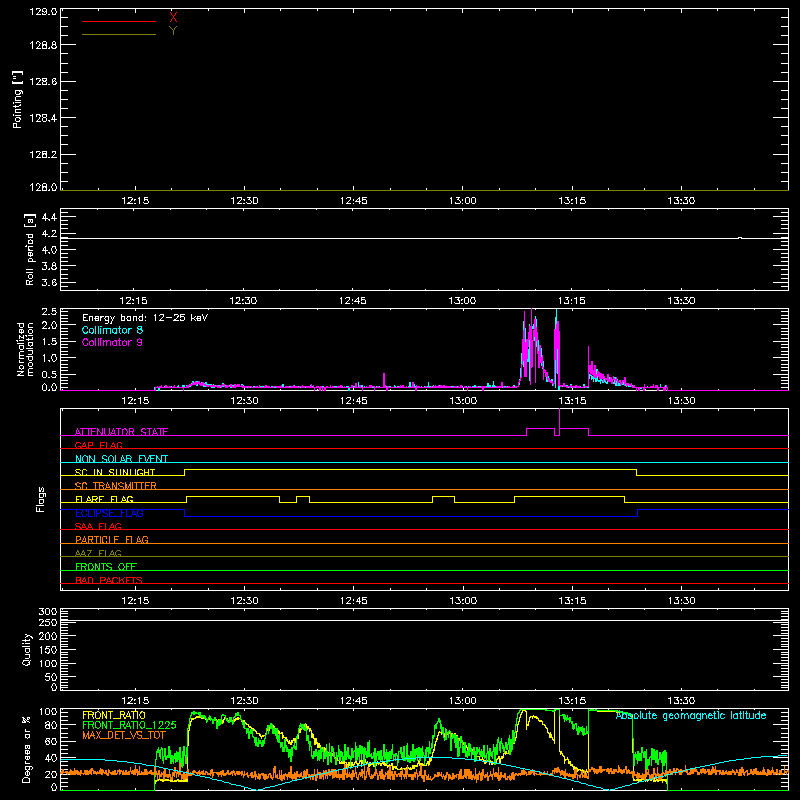Click the Normalized modulation axis title

point(25,349)
